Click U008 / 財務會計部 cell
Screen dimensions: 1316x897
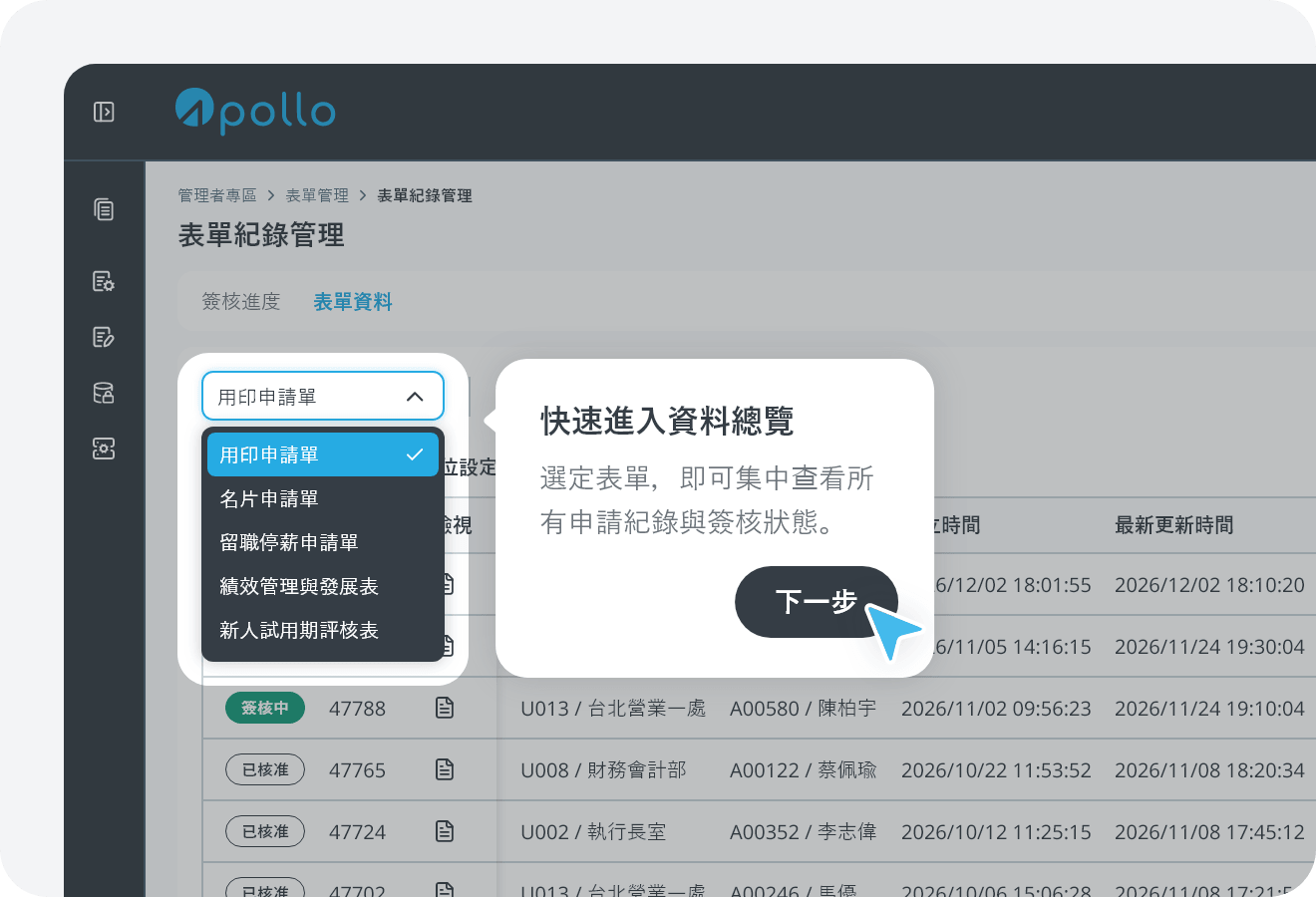(x=603, y=770)
